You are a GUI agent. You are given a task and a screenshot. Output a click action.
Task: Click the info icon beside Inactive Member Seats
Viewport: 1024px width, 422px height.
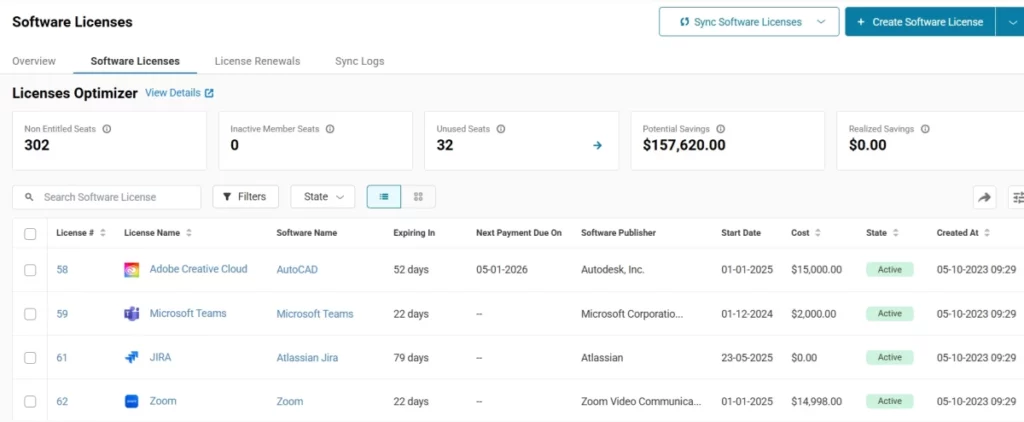330,129
